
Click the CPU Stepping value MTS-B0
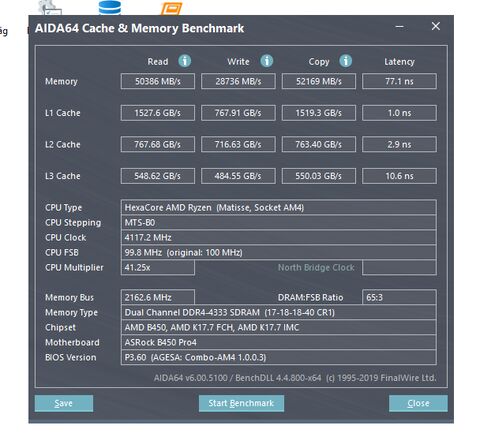279,223
